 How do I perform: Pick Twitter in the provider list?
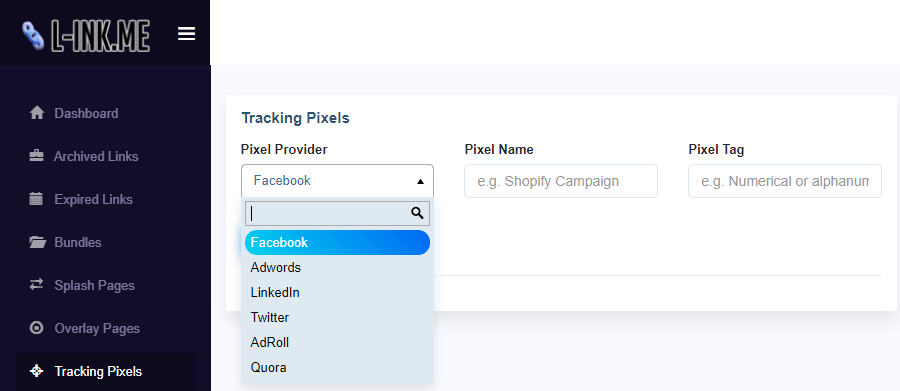coord(337,318)
